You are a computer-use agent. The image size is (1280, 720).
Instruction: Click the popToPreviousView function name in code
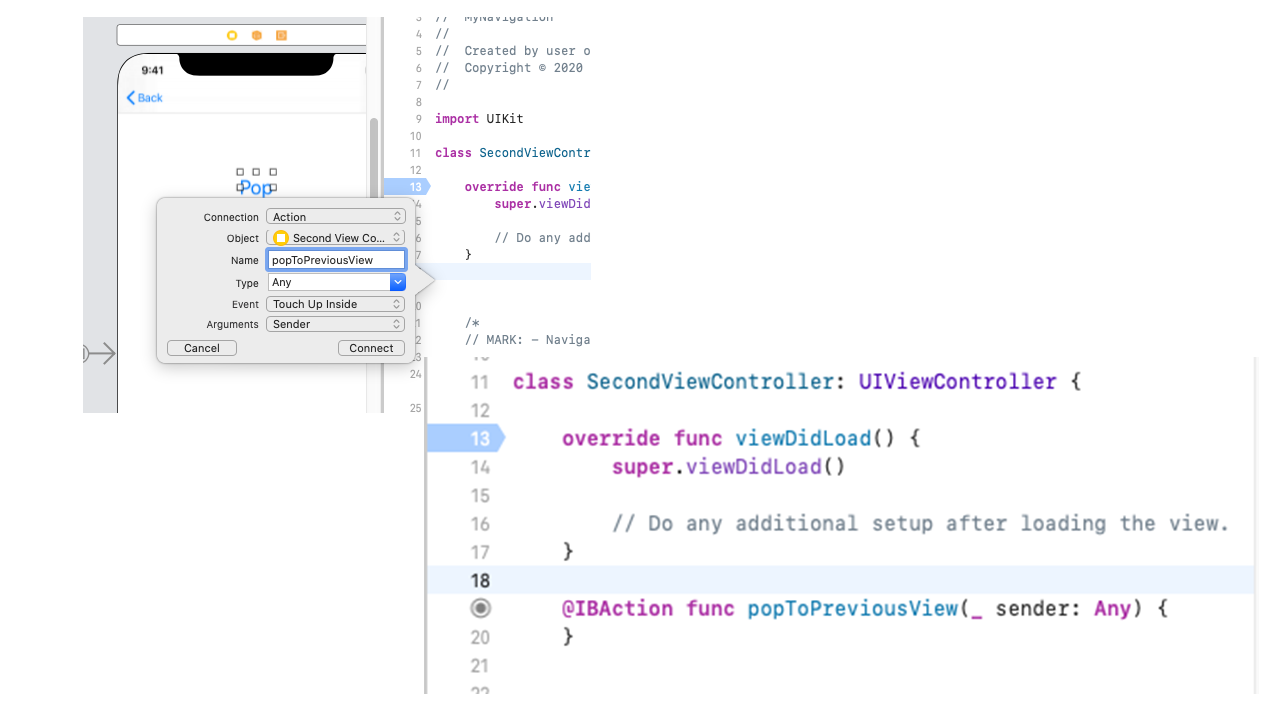[852, 608]
